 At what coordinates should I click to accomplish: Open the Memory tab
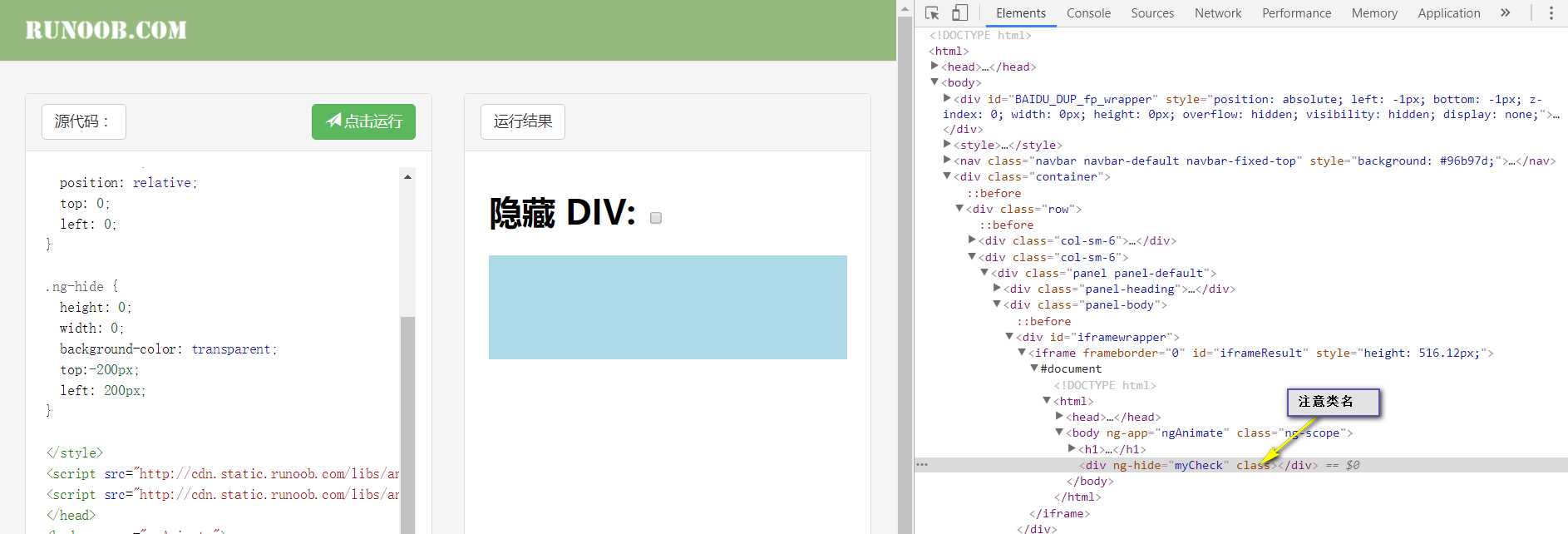tap(1374, 13)
